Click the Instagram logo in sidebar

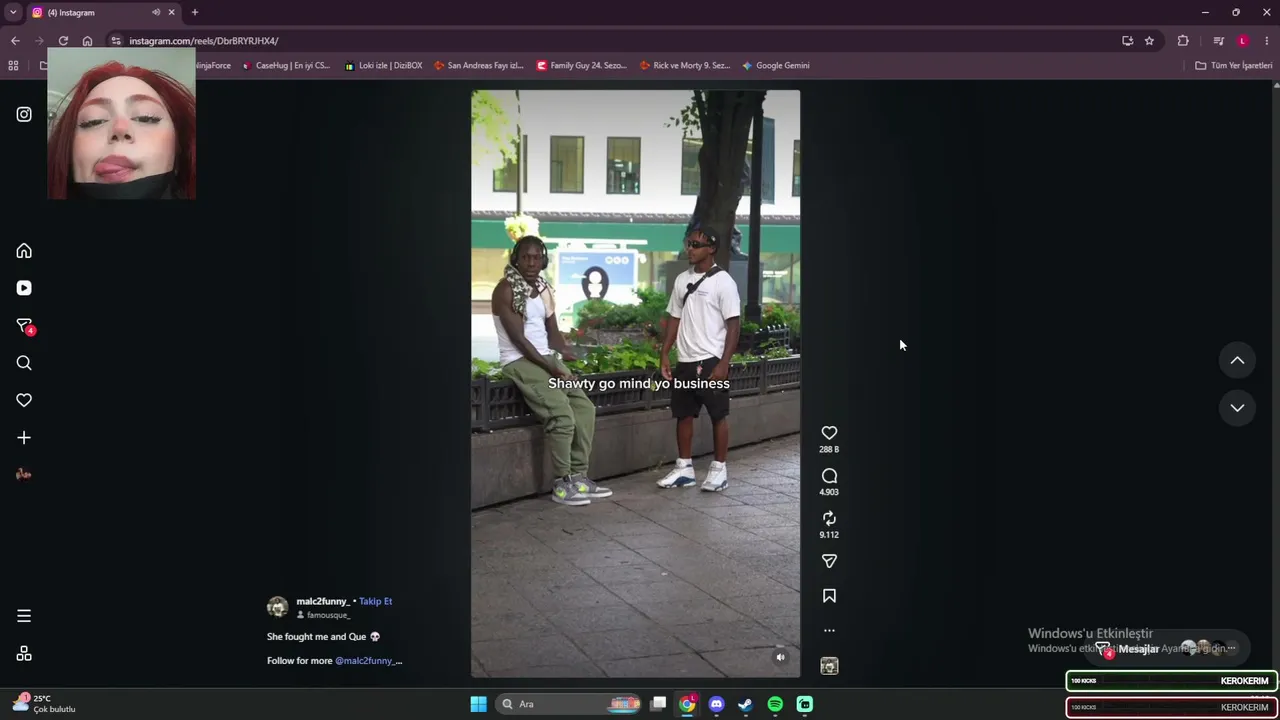24,114
